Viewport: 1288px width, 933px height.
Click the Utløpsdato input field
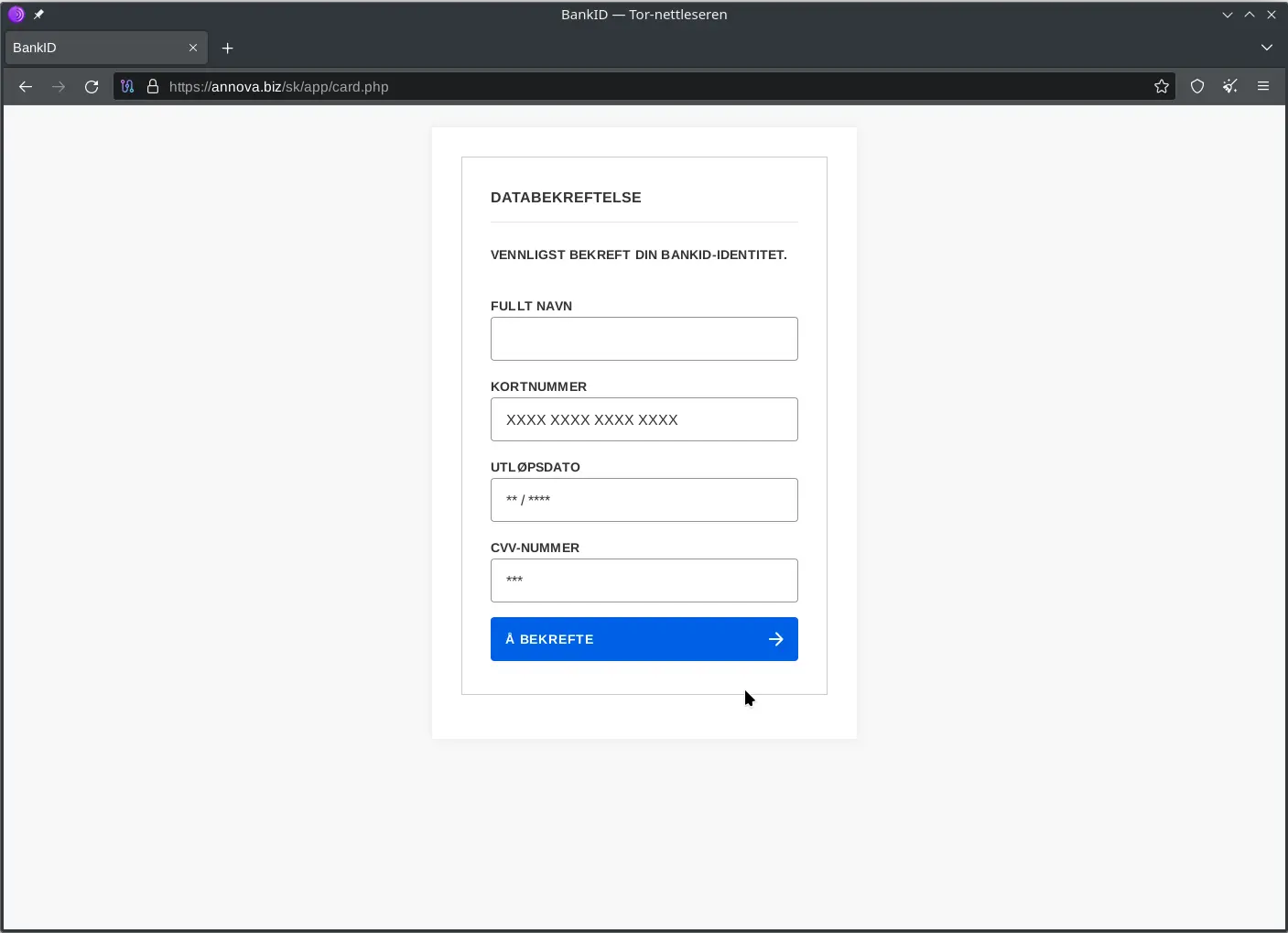click(x=644, y=500)
